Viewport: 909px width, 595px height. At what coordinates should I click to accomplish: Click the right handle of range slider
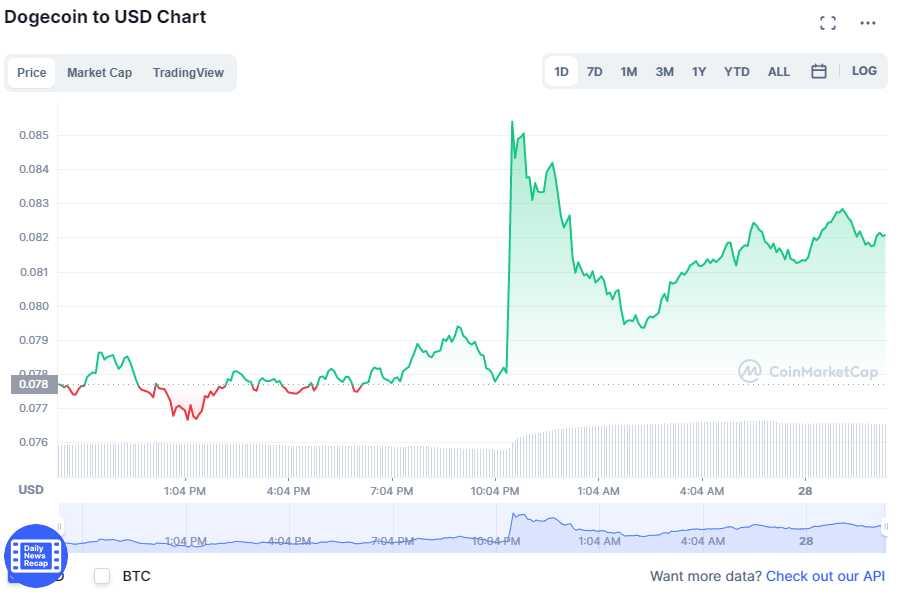click(x=886, y=526)
